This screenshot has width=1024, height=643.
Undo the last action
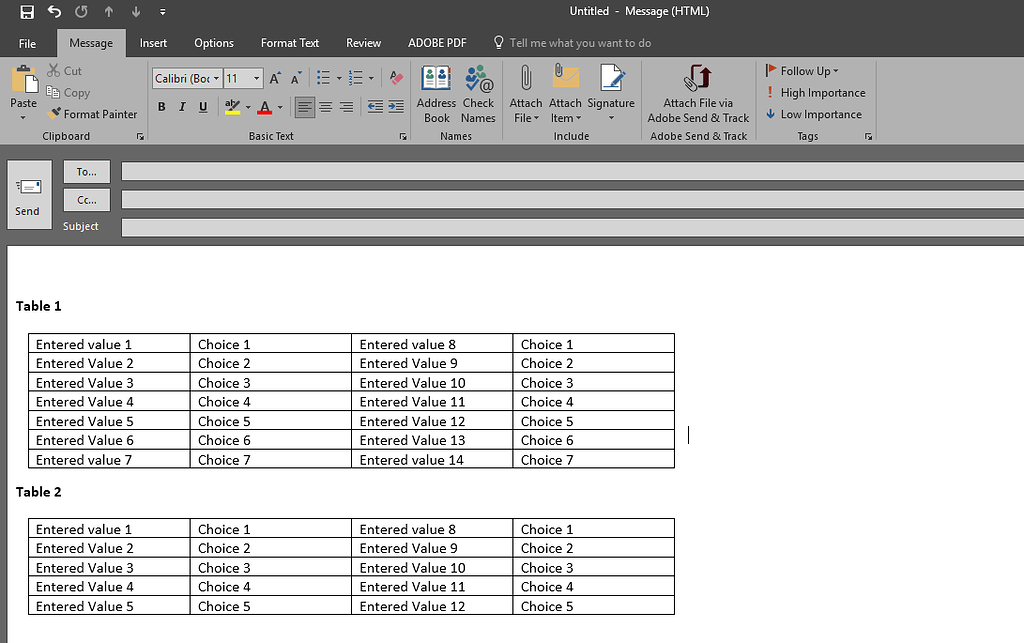54,11
